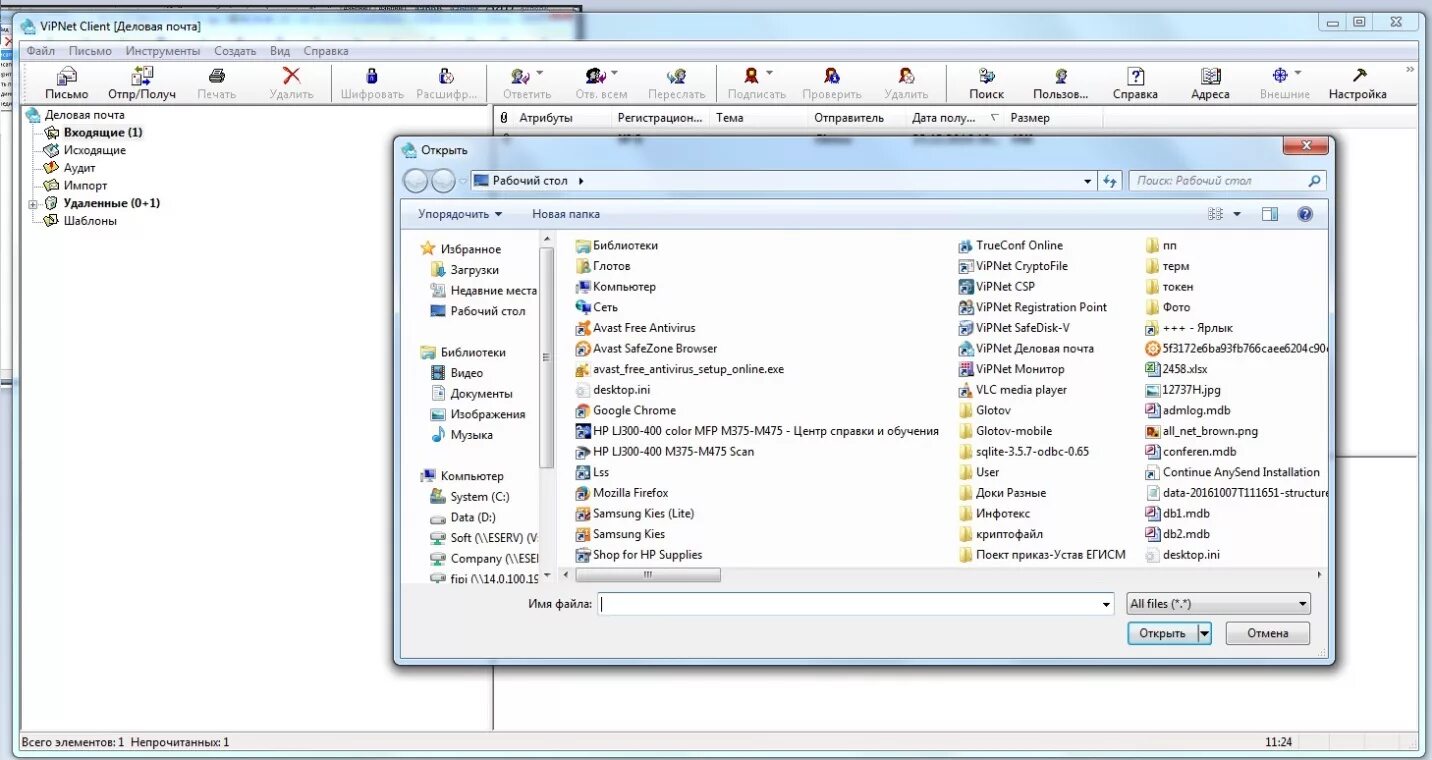The image size is (1432, 760).
Task: Open the view mode dropdown arrow in dialog
Action: click(1237, 214)
